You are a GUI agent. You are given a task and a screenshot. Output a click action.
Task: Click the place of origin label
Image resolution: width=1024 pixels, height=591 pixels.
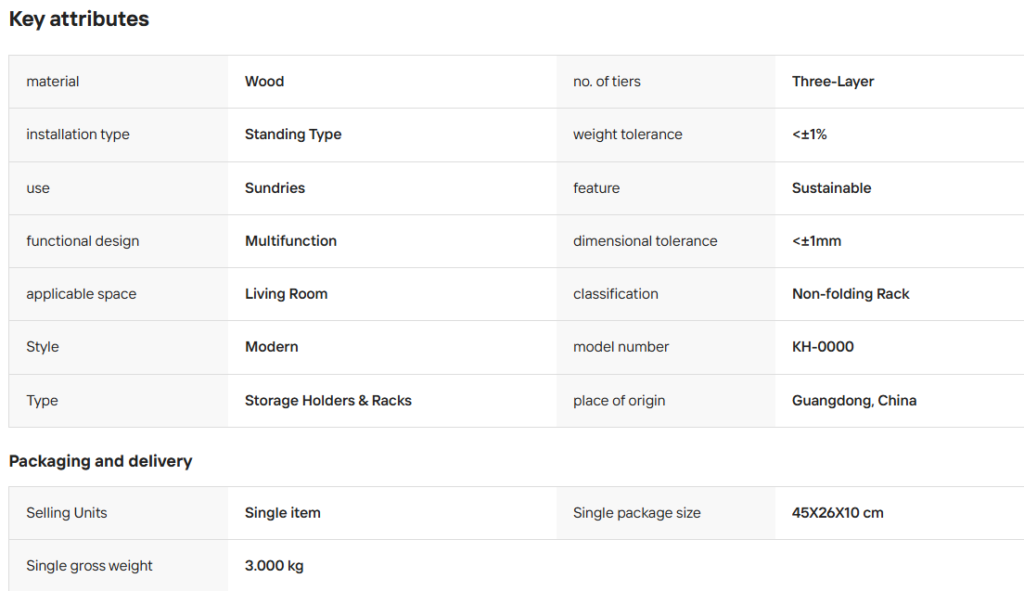[x=619, y=400]
